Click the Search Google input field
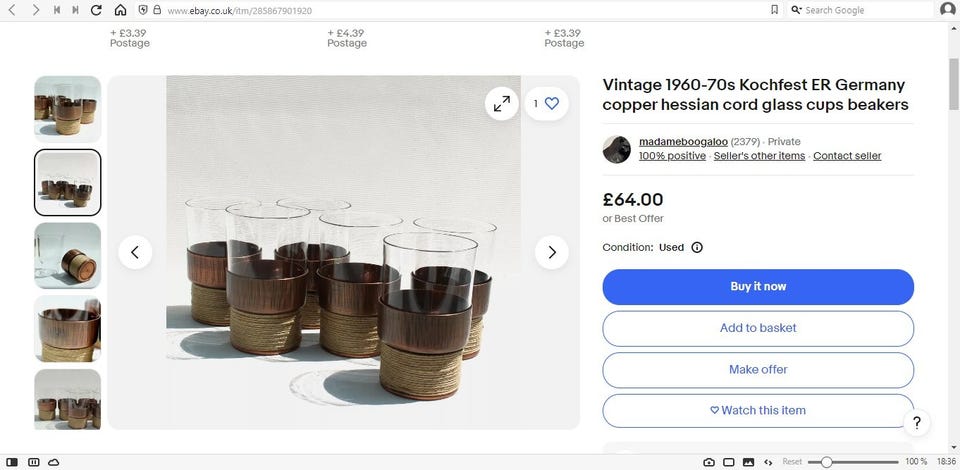This screenshot has height=470, width=960. pos(860,10)
